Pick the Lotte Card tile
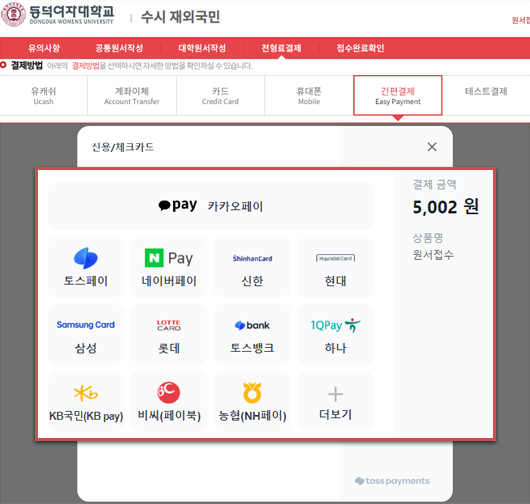 tap(169, 334)
